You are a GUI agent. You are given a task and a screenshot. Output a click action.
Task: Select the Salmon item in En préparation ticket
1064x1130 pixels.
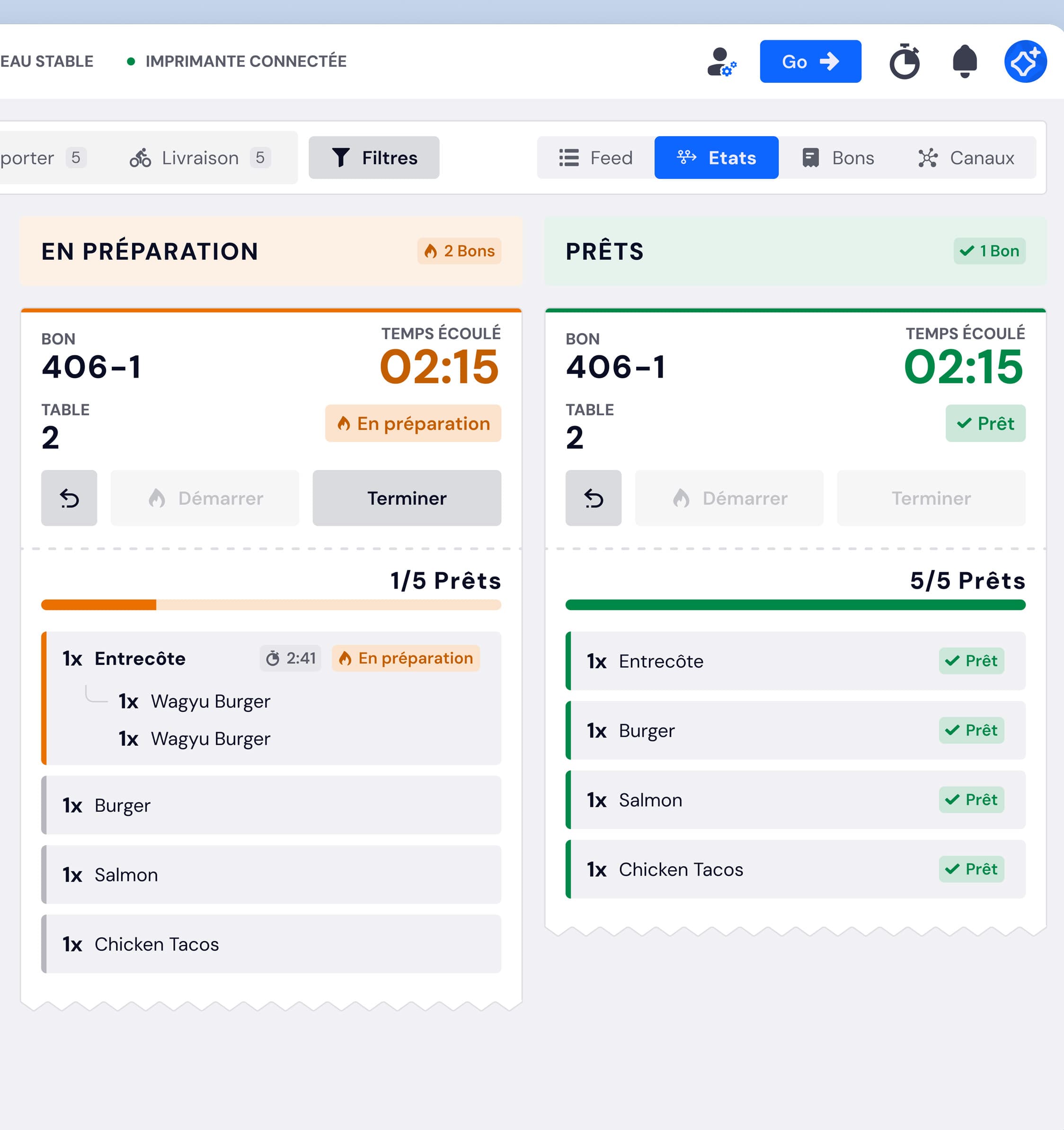[271, 875]
